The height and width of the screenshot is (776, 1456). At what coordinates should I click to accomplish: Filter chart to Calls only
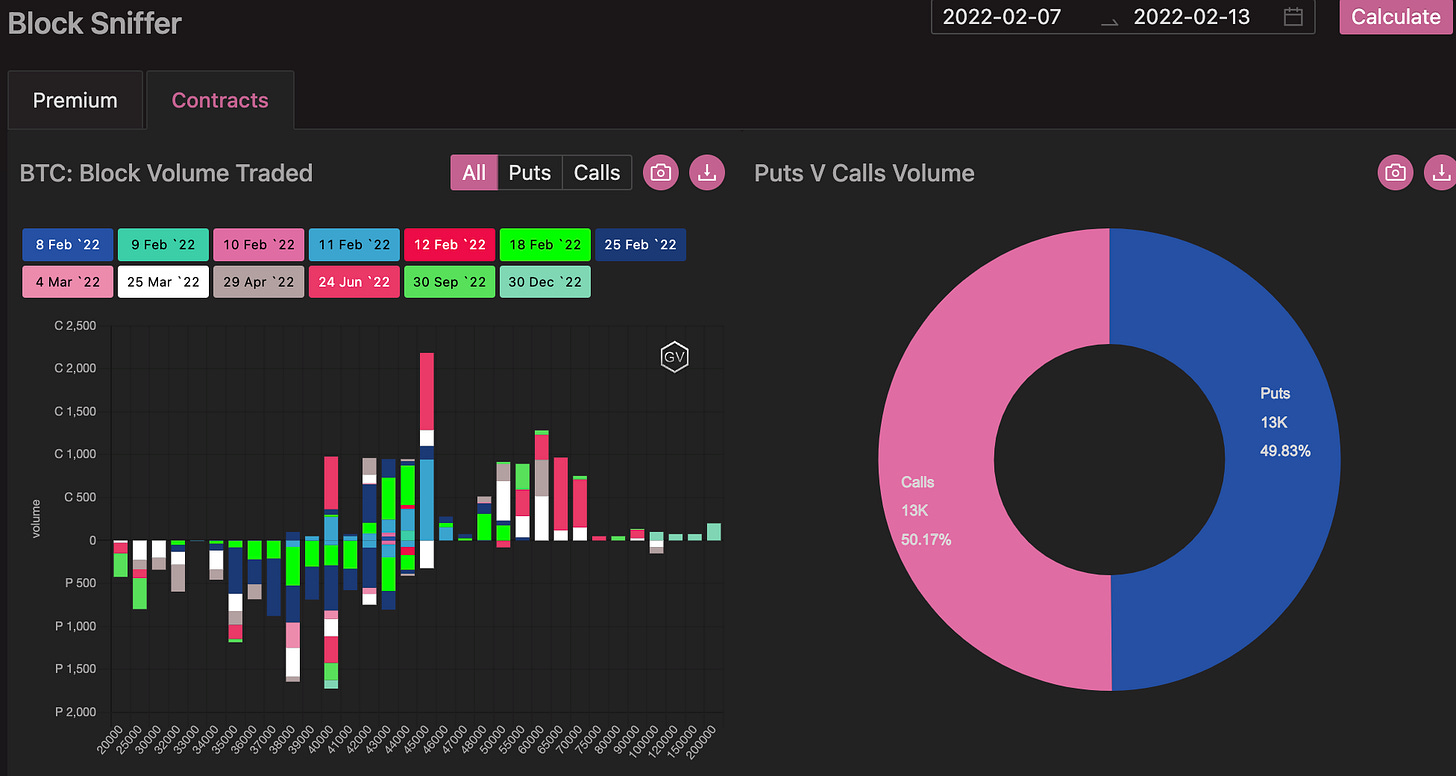597,173
